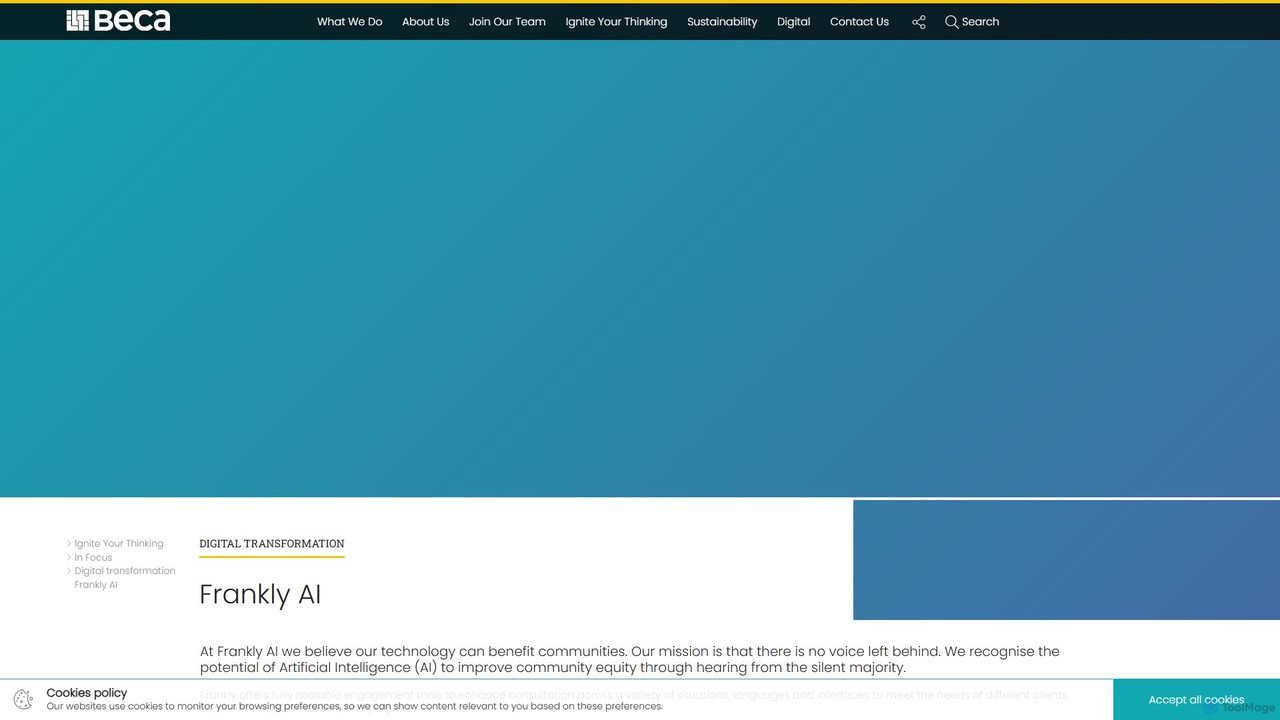Click the paragraph starting 'At Frankly AI we believe'
1280x720 pixels.
pyautogui.click(x=629, y=659)
